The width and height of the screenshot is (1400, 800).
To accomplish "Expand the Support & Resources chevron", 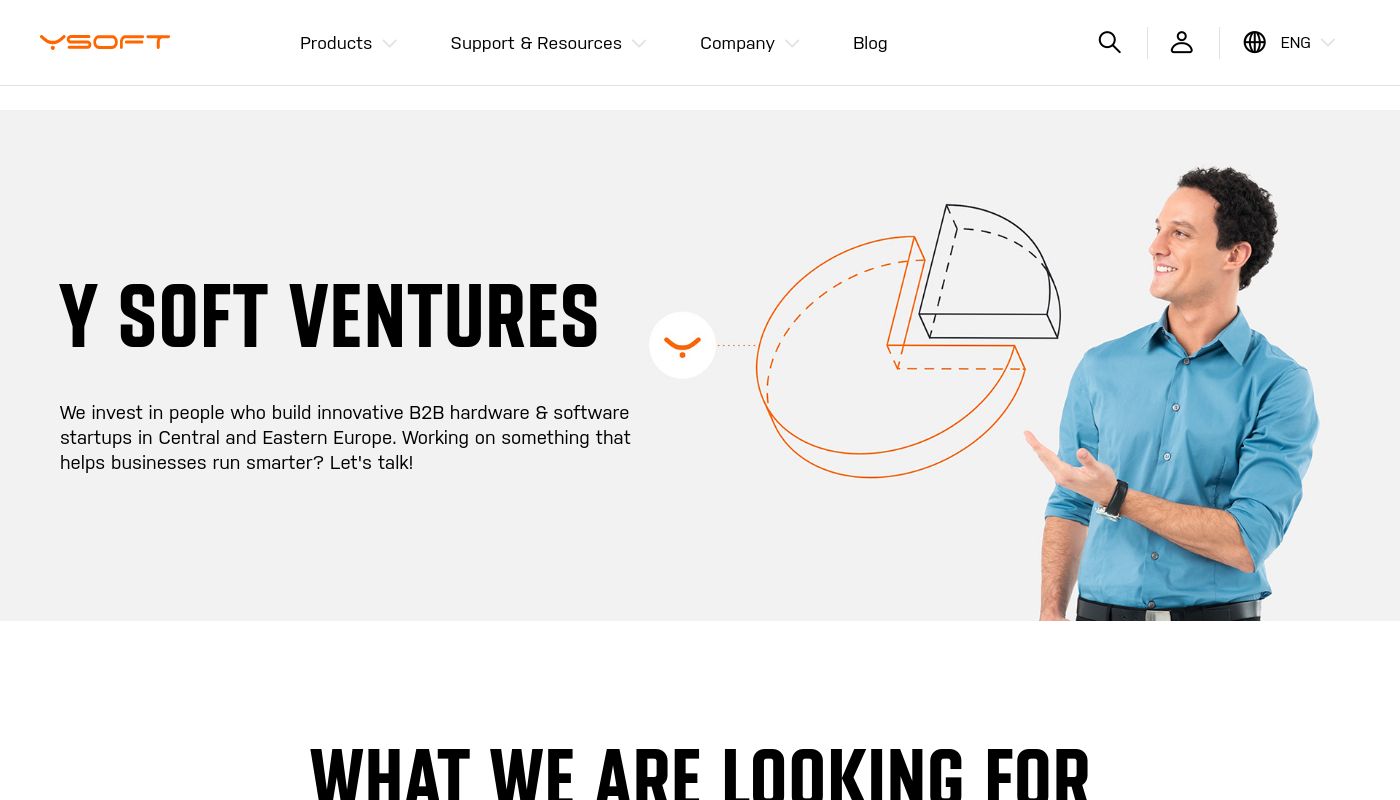I will click(x=639, y=44).
